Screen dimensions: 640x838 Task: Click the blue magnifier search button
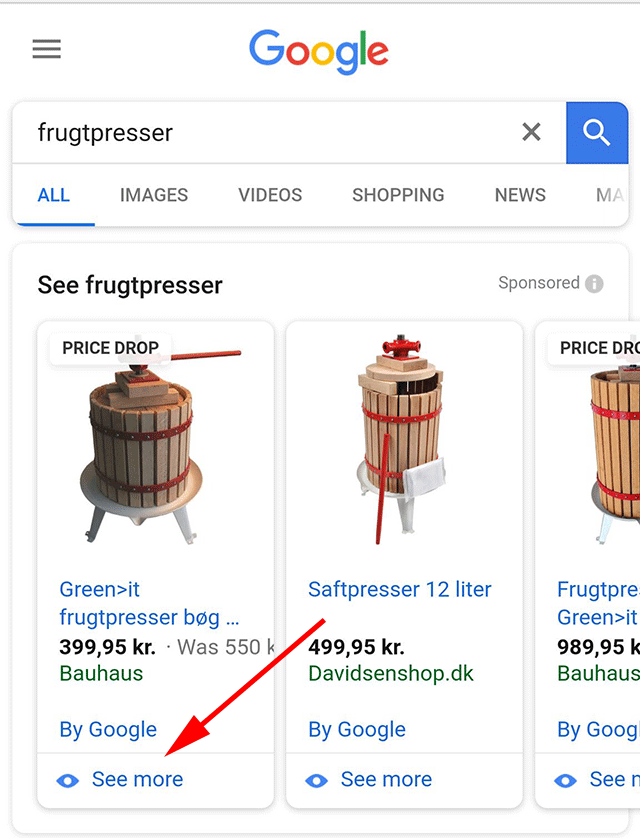597,133
